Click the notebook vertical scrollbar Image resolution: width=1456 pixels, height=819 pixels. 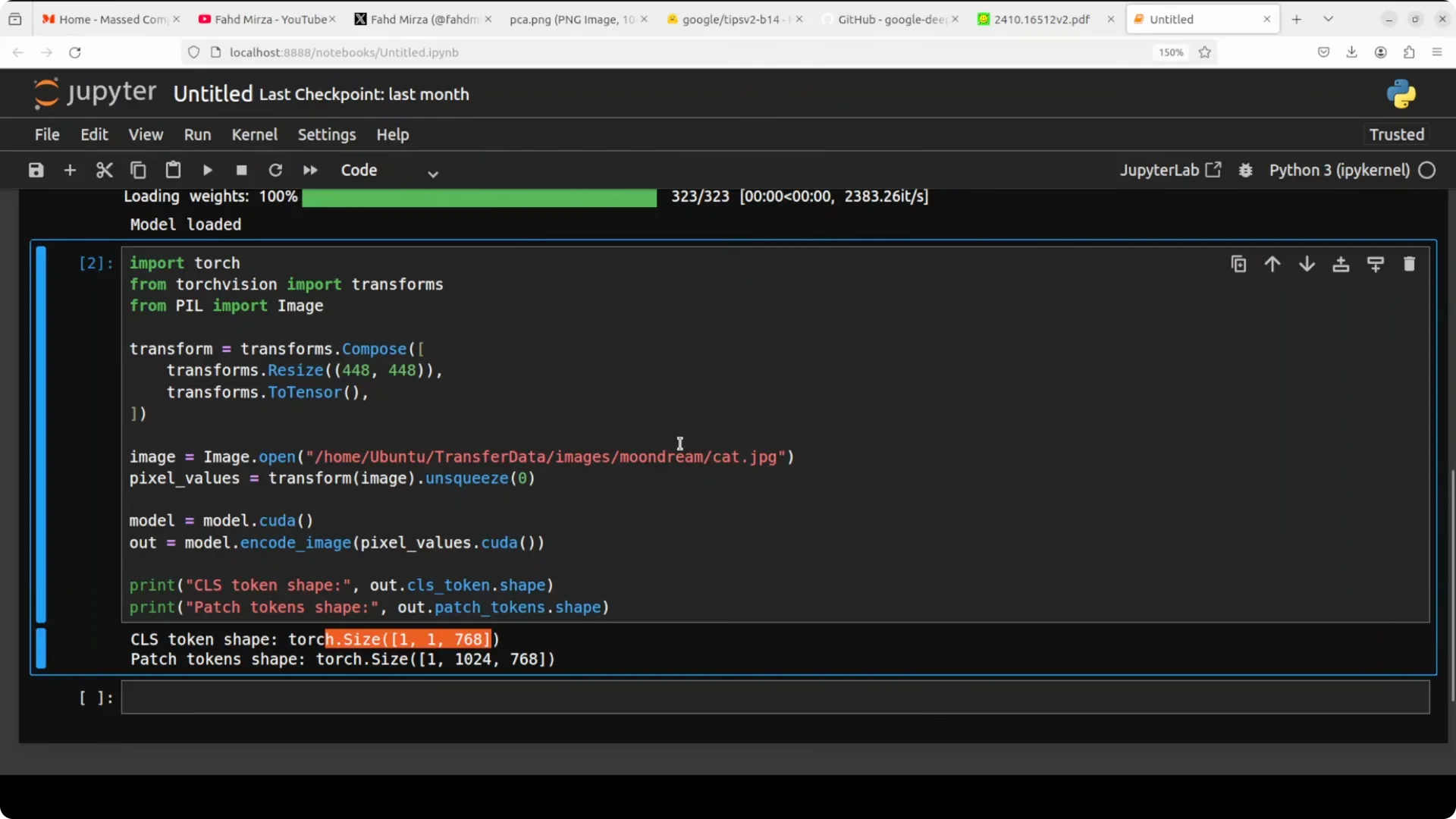click(x=1452, y=584)
